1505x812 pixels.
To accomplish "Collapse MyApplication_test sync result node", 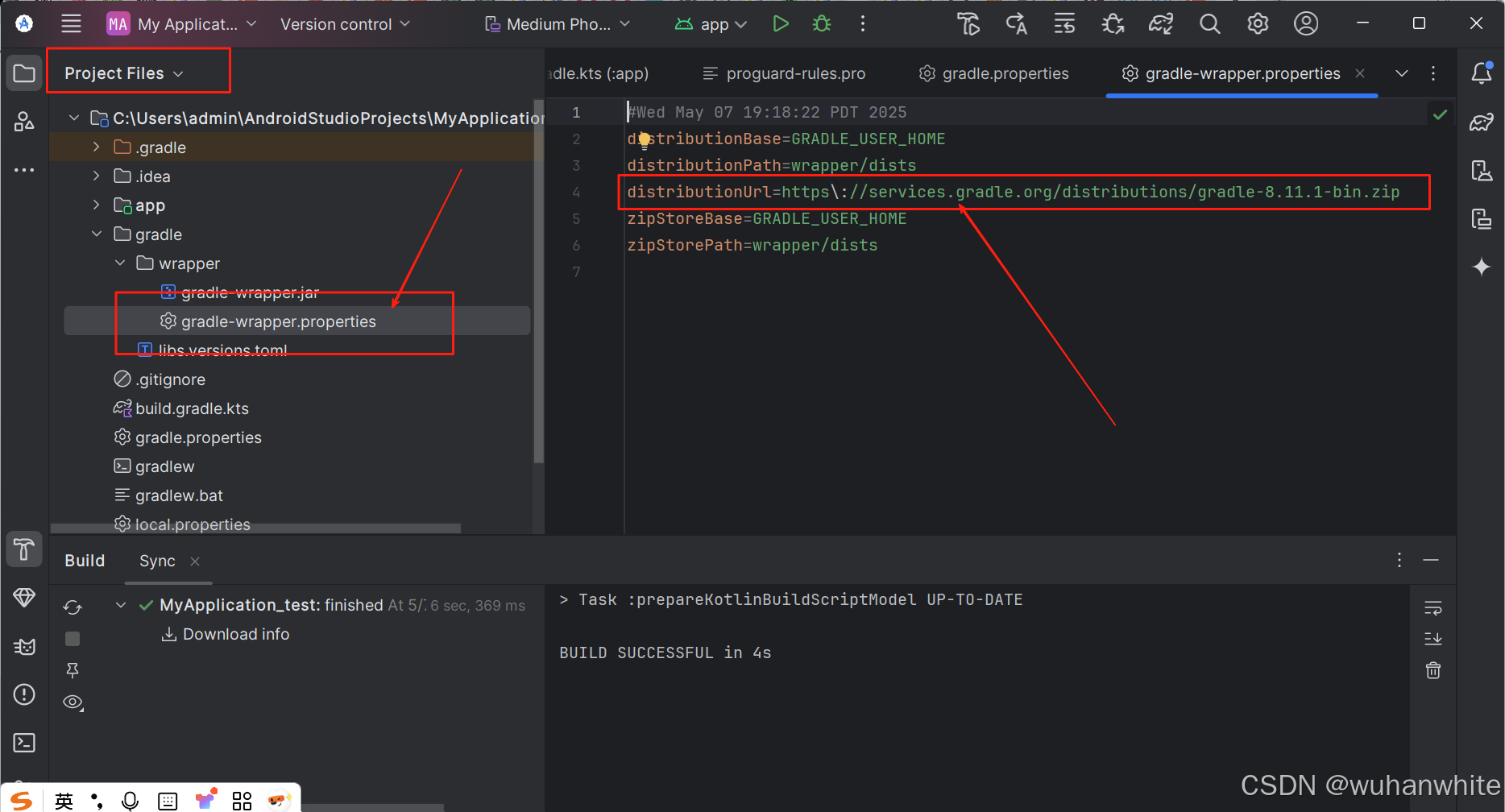I will point(120,605).
